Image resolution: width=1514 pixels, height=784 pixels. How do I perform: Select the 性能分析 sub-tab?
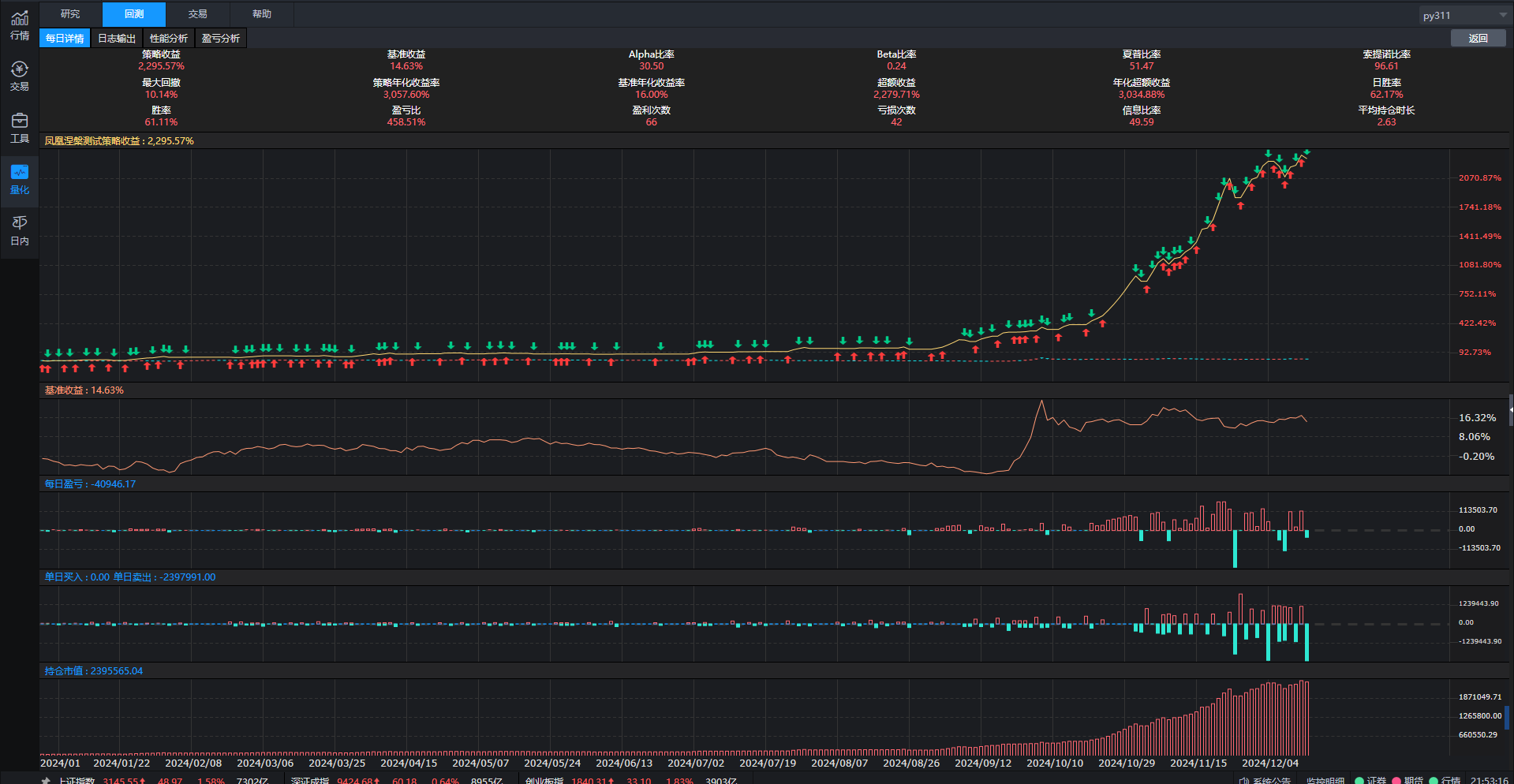click(x=169, y=38)
